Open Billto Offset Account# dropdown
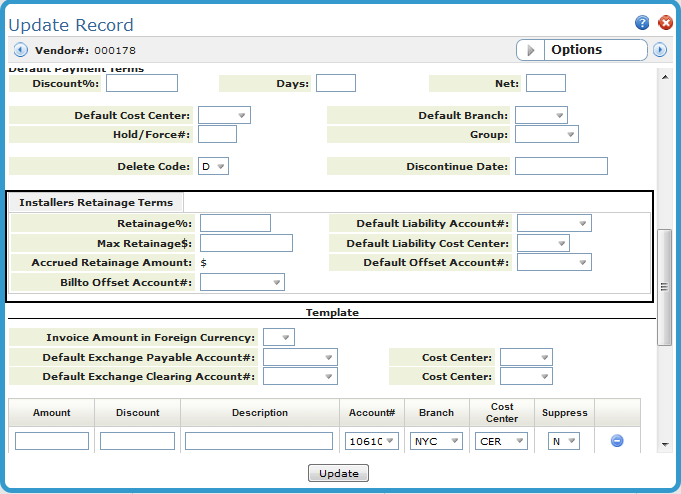This screenshot has width=681, height=494. click(242, 283)
